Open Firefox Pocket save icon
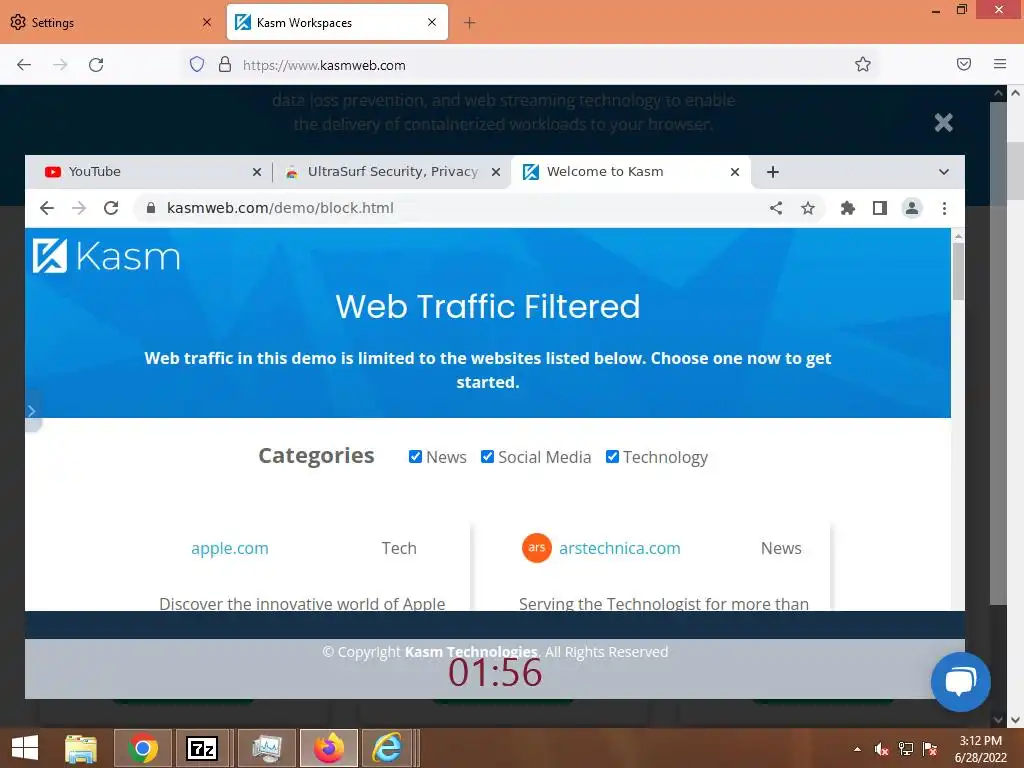This screenshot has height=768, width=1024. [964, 64]
